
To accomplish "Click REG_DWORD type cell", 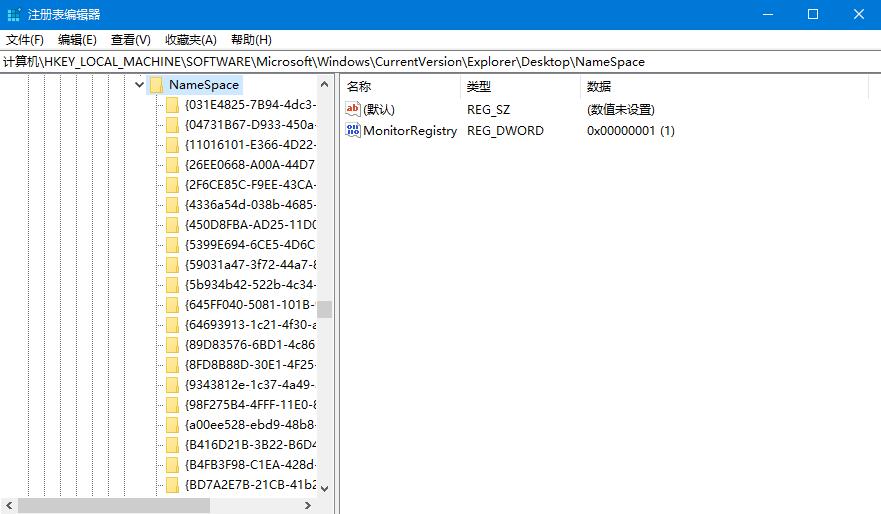I will (x=505, y=130).
